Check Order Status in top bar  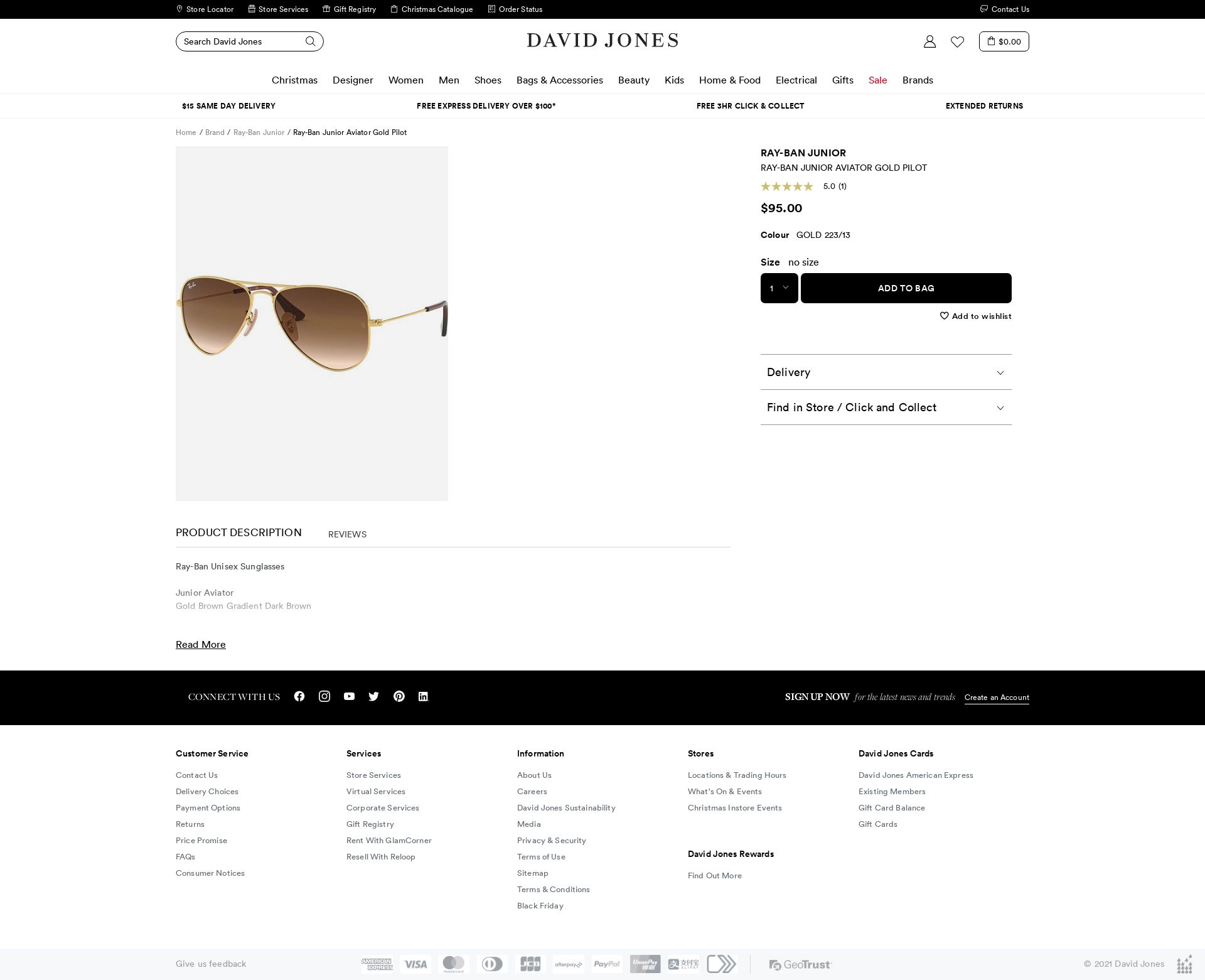click(515, 9)
